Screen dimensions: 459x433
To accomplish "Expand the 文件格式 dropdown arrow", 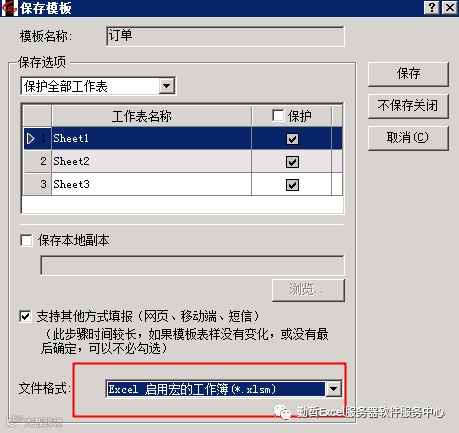I will pyautogui.click(x=333, y=389).
